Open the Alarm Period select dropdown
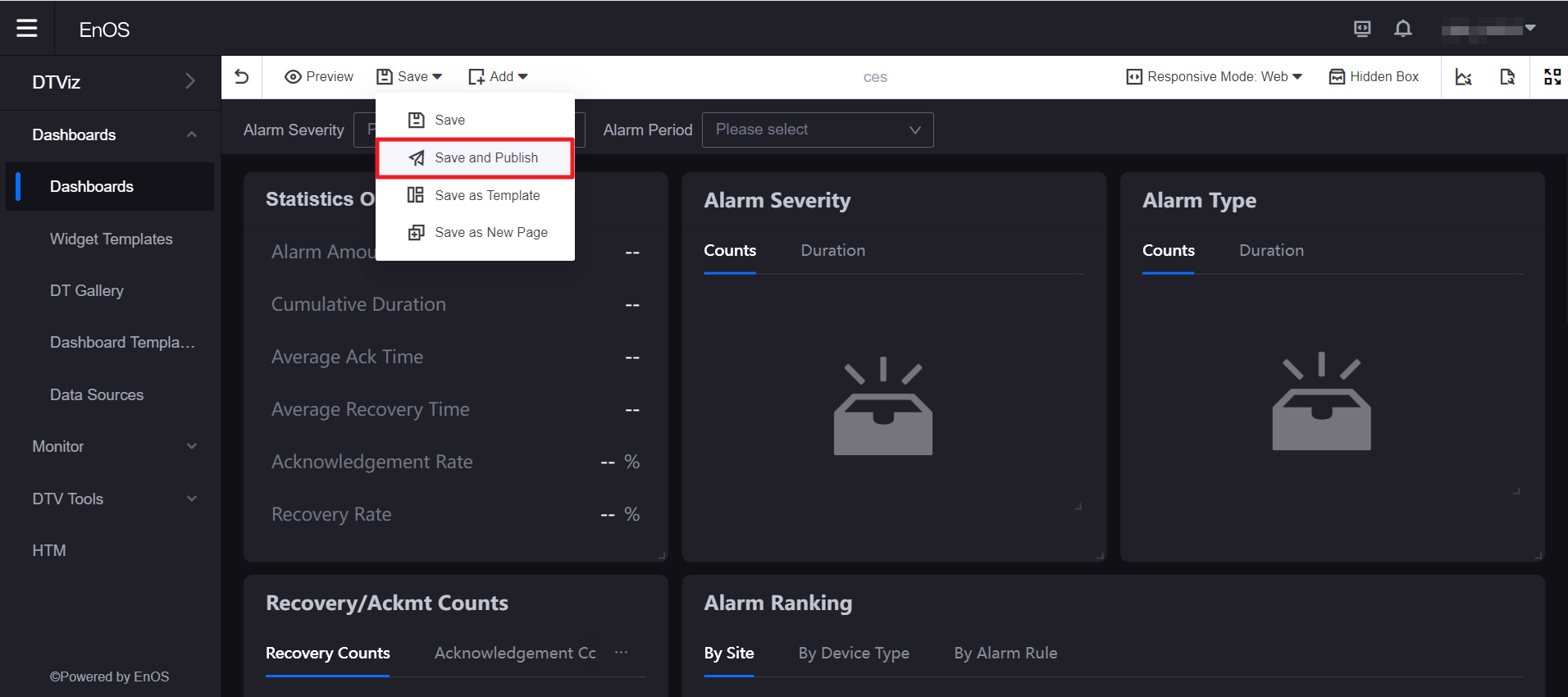This screenshot has width=1568, height=697. (818, 130)
